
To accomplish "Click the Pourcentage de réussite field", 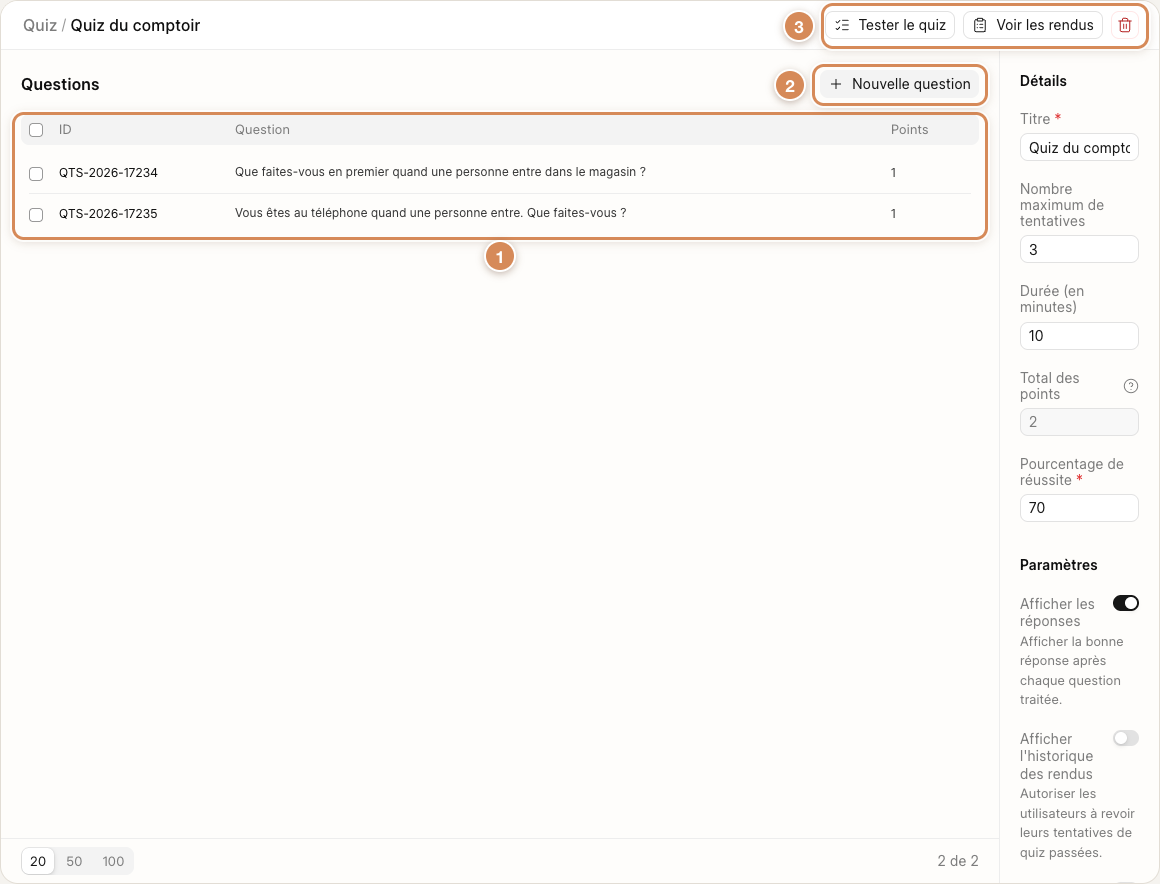I will (x=1079, y=507).
